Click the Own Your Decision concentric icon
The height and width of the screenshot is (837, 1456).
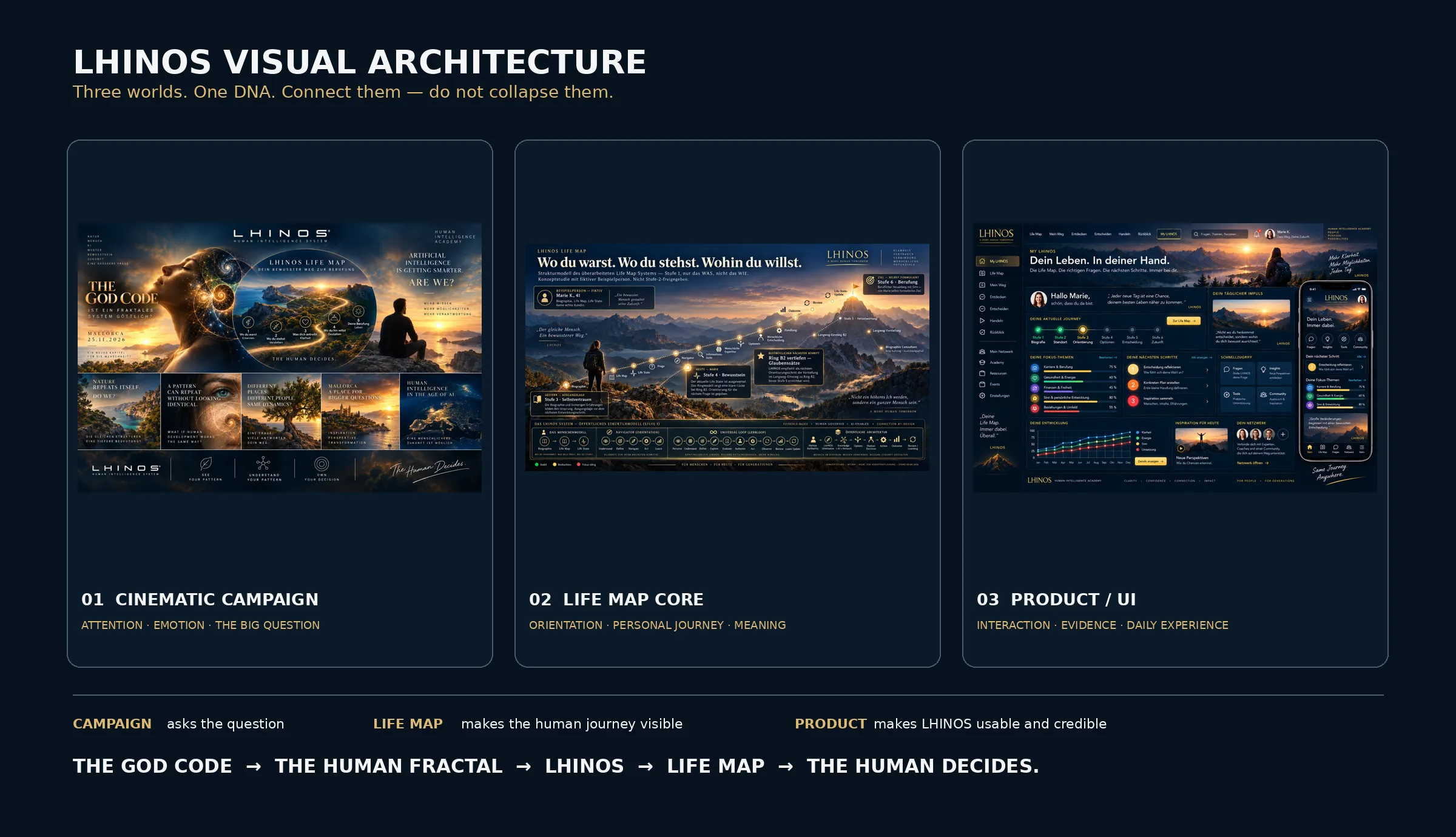coord(322,464)
